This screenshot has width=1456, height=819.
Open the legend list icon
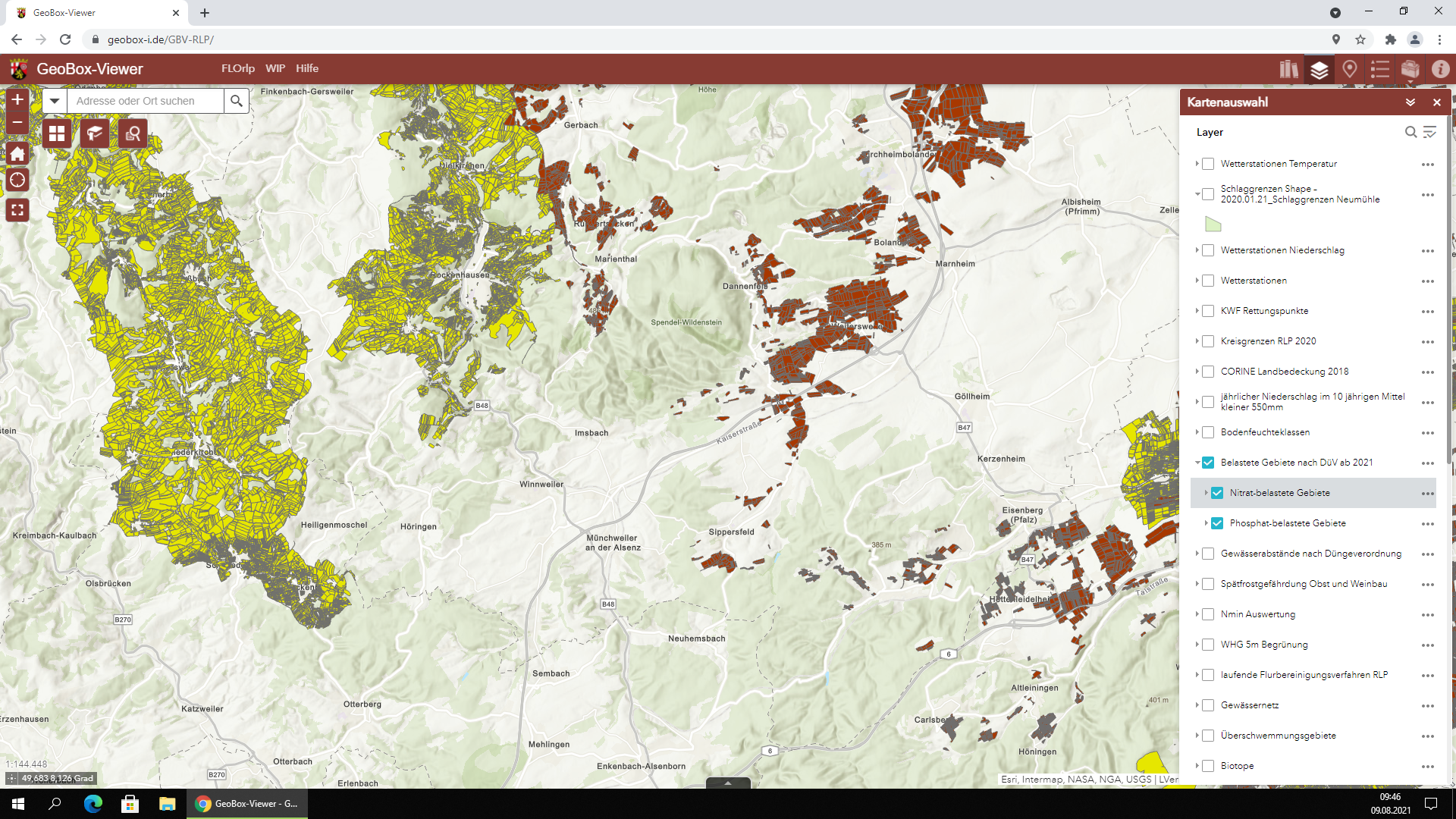1379,70
